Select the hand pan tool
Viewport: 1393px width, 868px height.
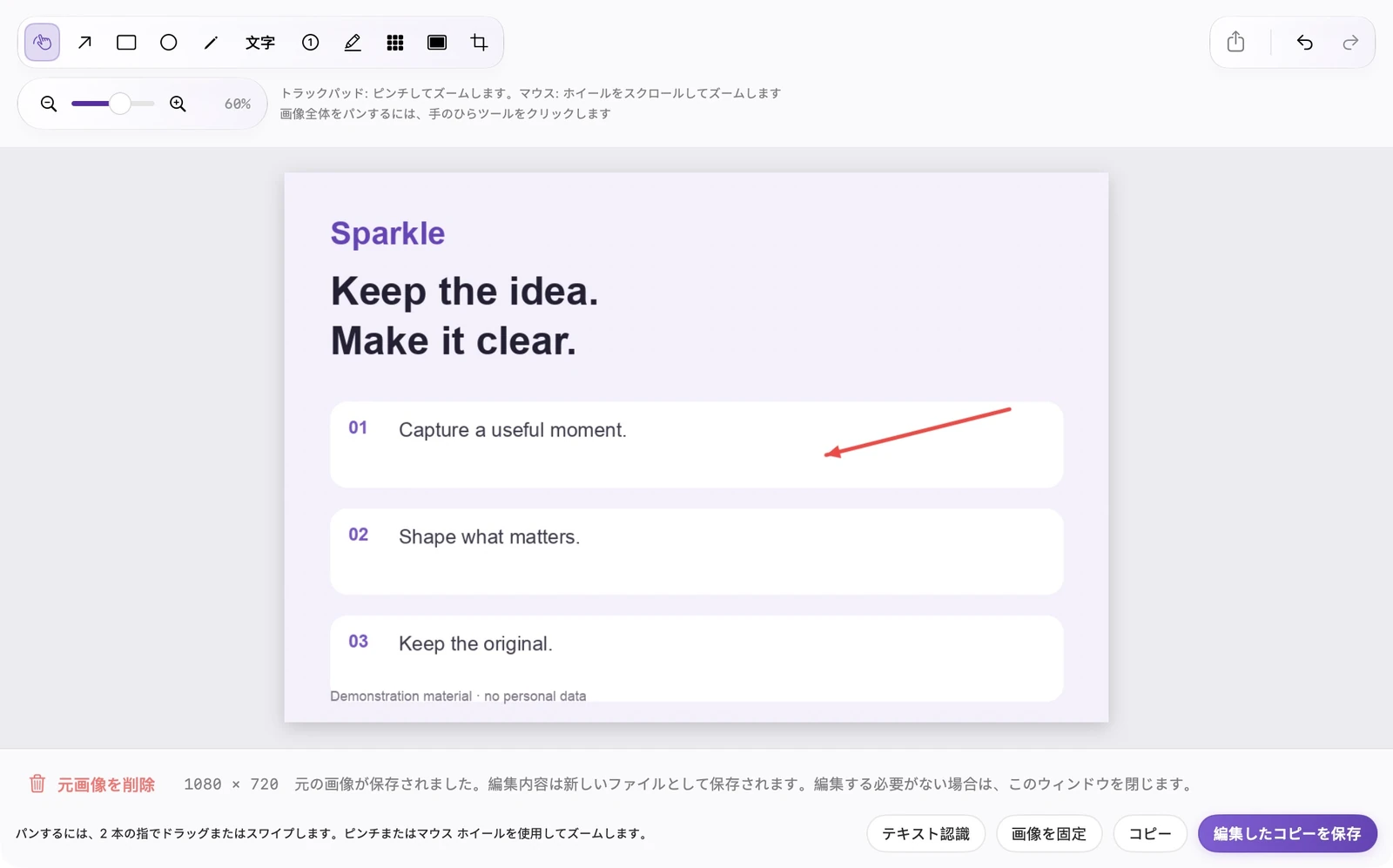point(42,43)
